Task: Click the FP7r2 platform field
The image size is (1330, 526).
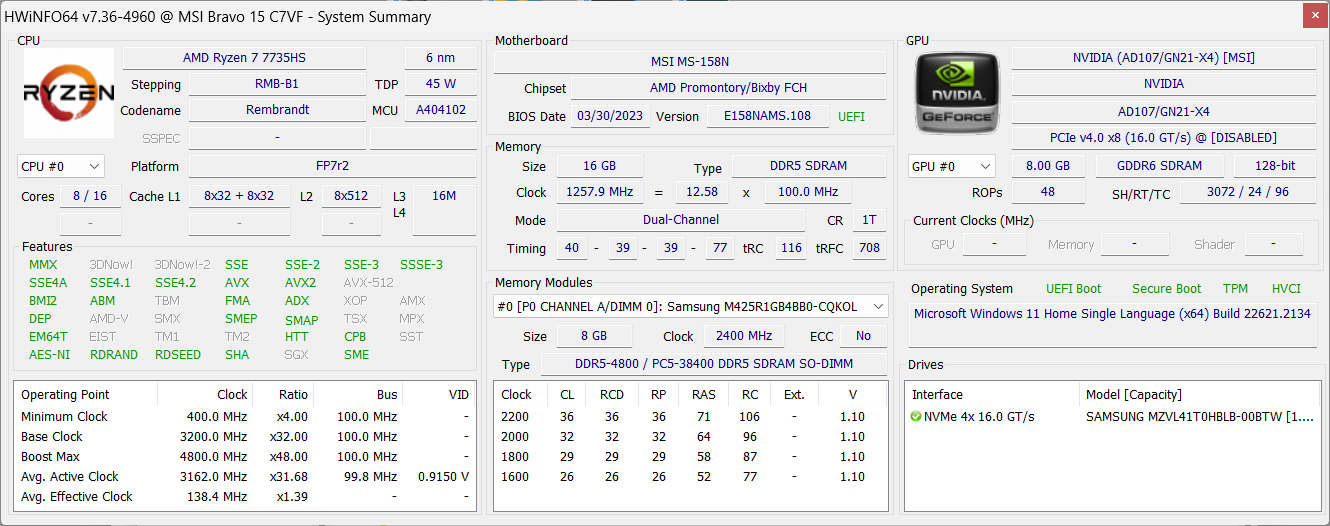Action: pos(332,166)
